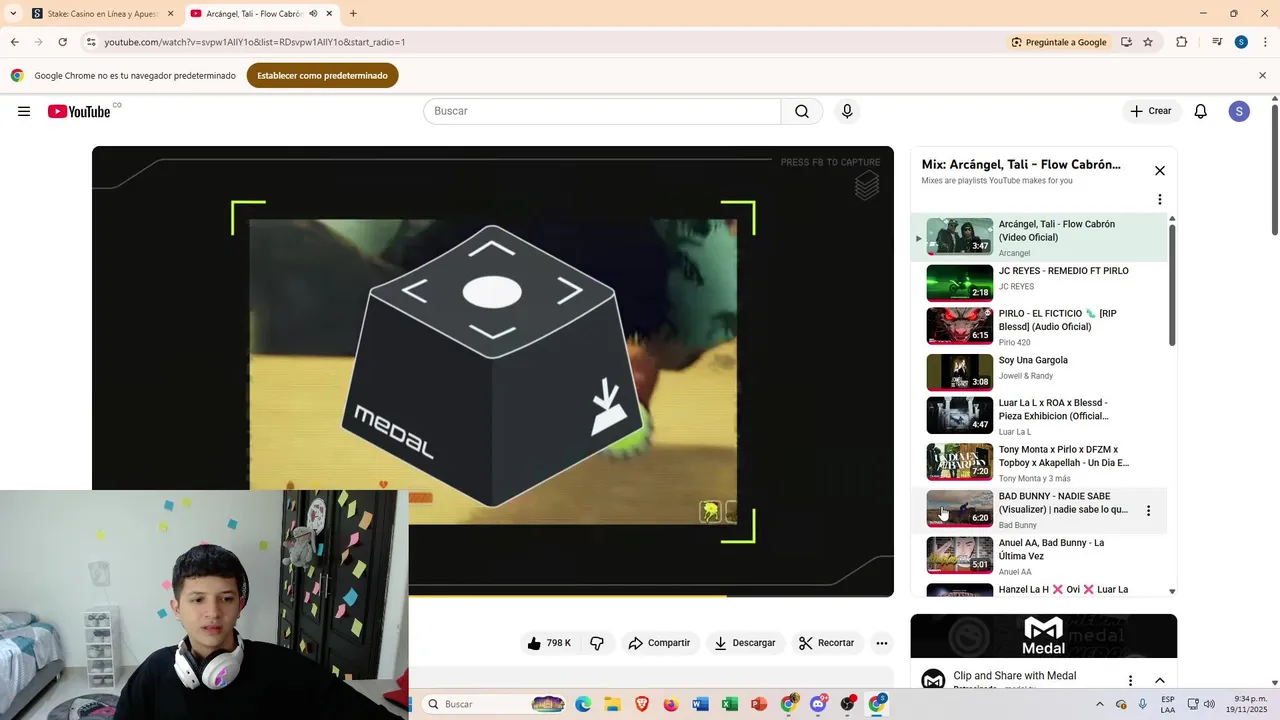This screenshot has width=1280, height=720.
Task: Bookmark this page with the star
Action: point(1148,42)
